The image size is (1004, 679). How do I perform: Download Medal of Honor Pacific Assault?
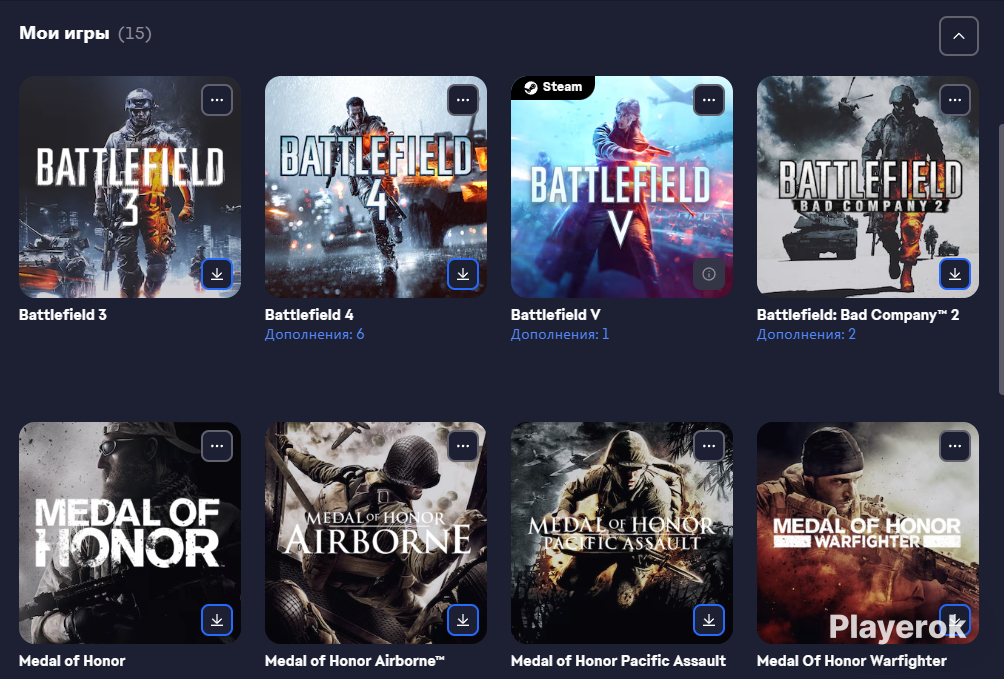[709, 620]
